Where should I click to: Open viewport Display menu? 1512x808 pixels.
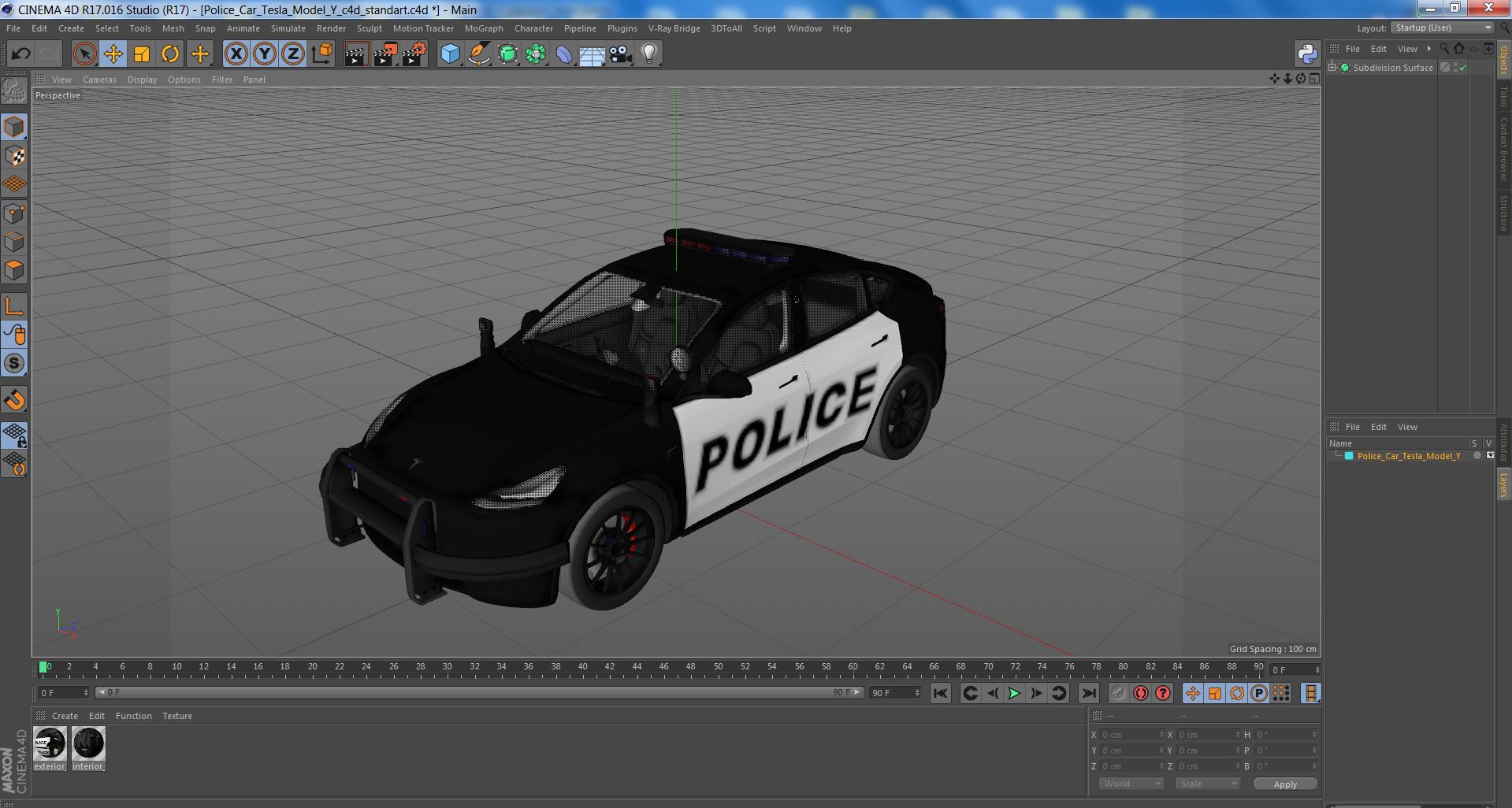142,80
